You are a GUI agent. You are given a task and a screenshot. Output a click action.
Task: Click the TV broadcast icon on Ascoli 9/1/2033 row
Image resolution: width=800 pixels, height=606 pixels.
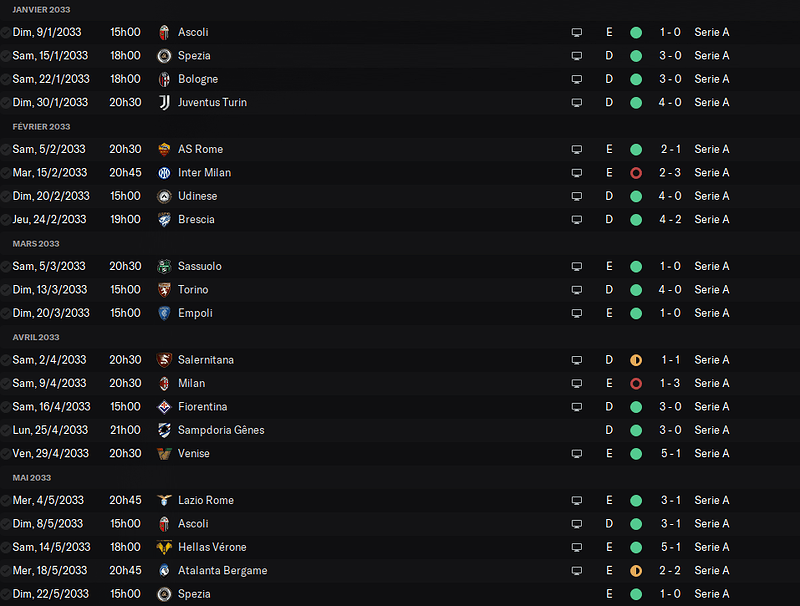click(577, 33)
